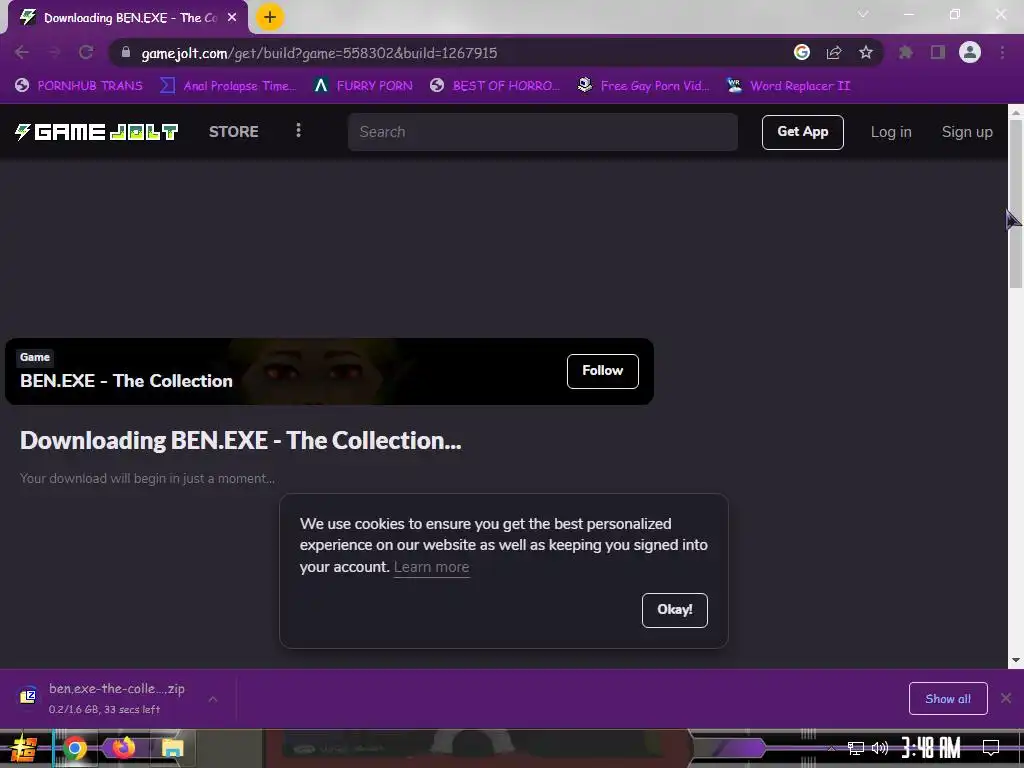The width and height of the screenshot is (1024, 768).
Task: Bookmark this page with the star
Action: click(x=866, y=52)
